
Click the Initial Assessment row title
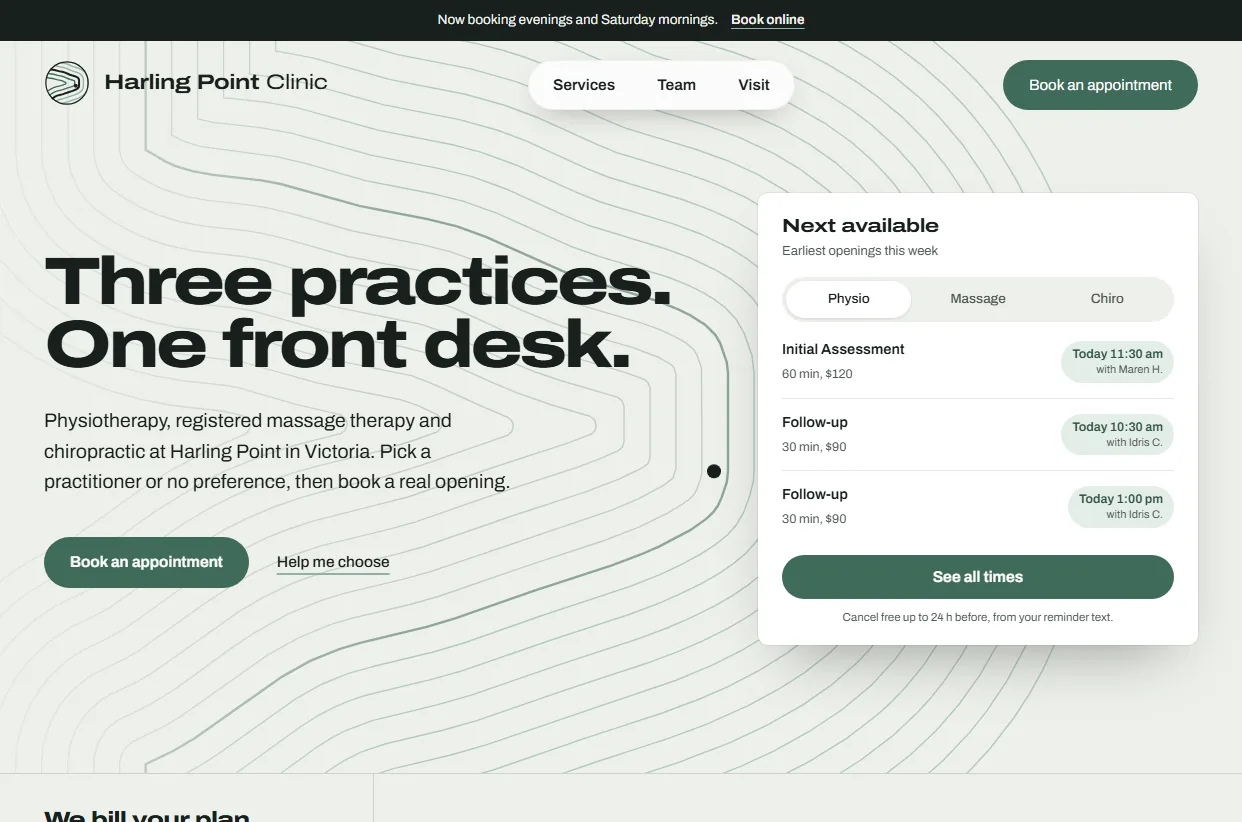coord(843,349)
